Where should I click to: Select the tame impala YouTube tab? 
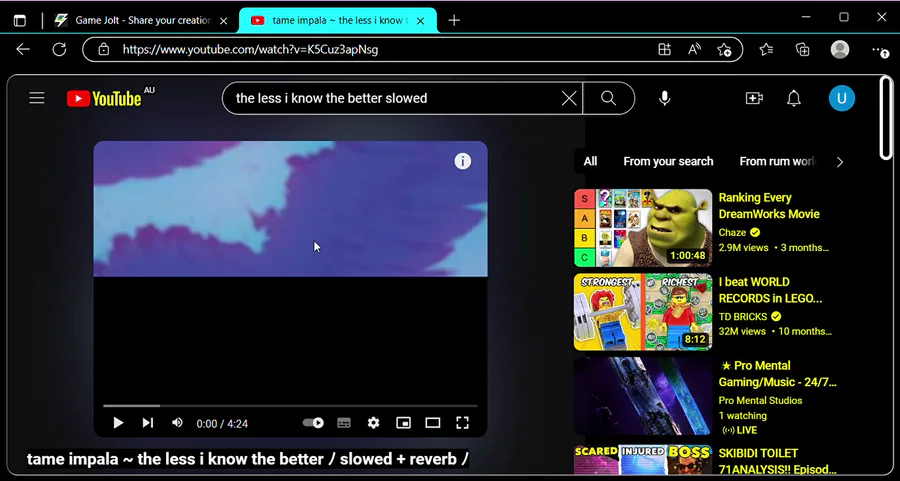click(x=338, y=20)
